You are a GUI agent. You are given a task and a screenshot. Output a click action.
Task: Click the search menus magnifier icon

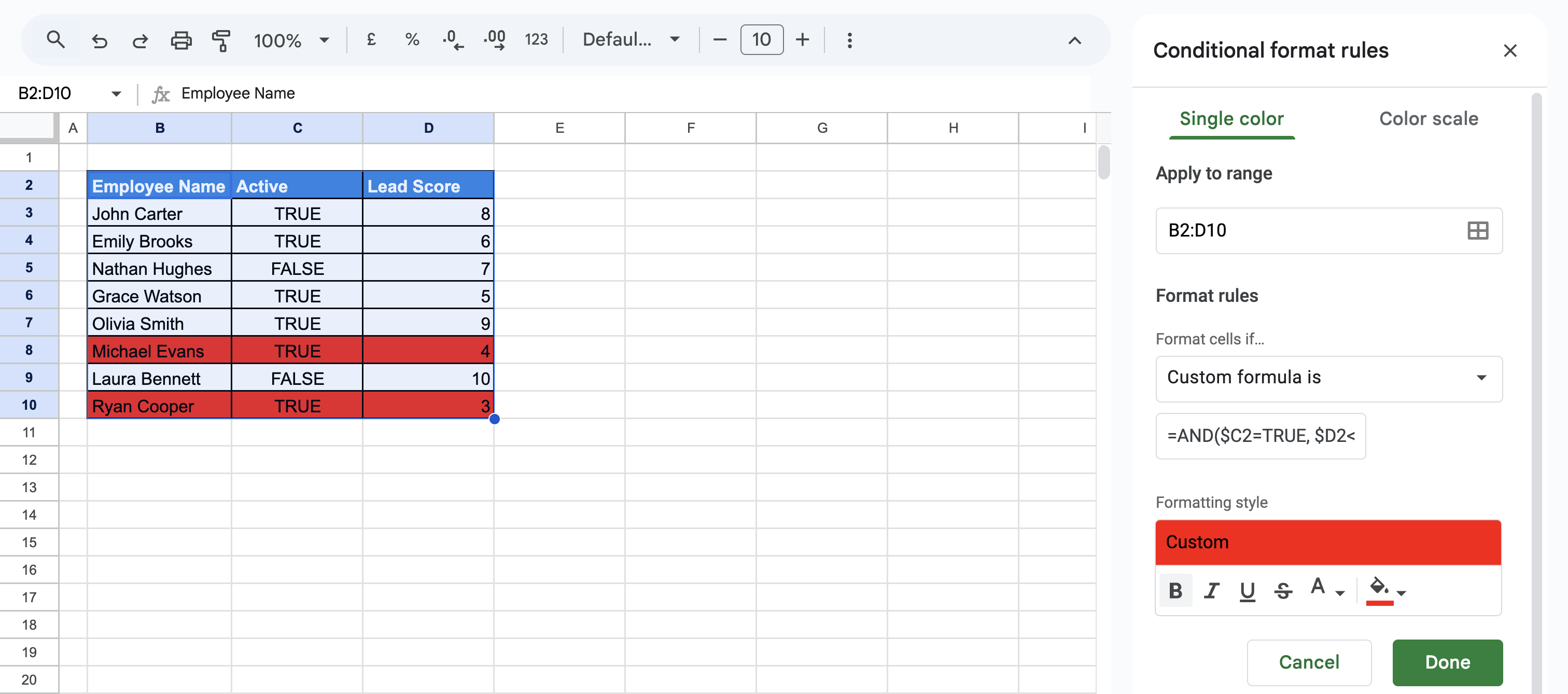pos(55,40)
